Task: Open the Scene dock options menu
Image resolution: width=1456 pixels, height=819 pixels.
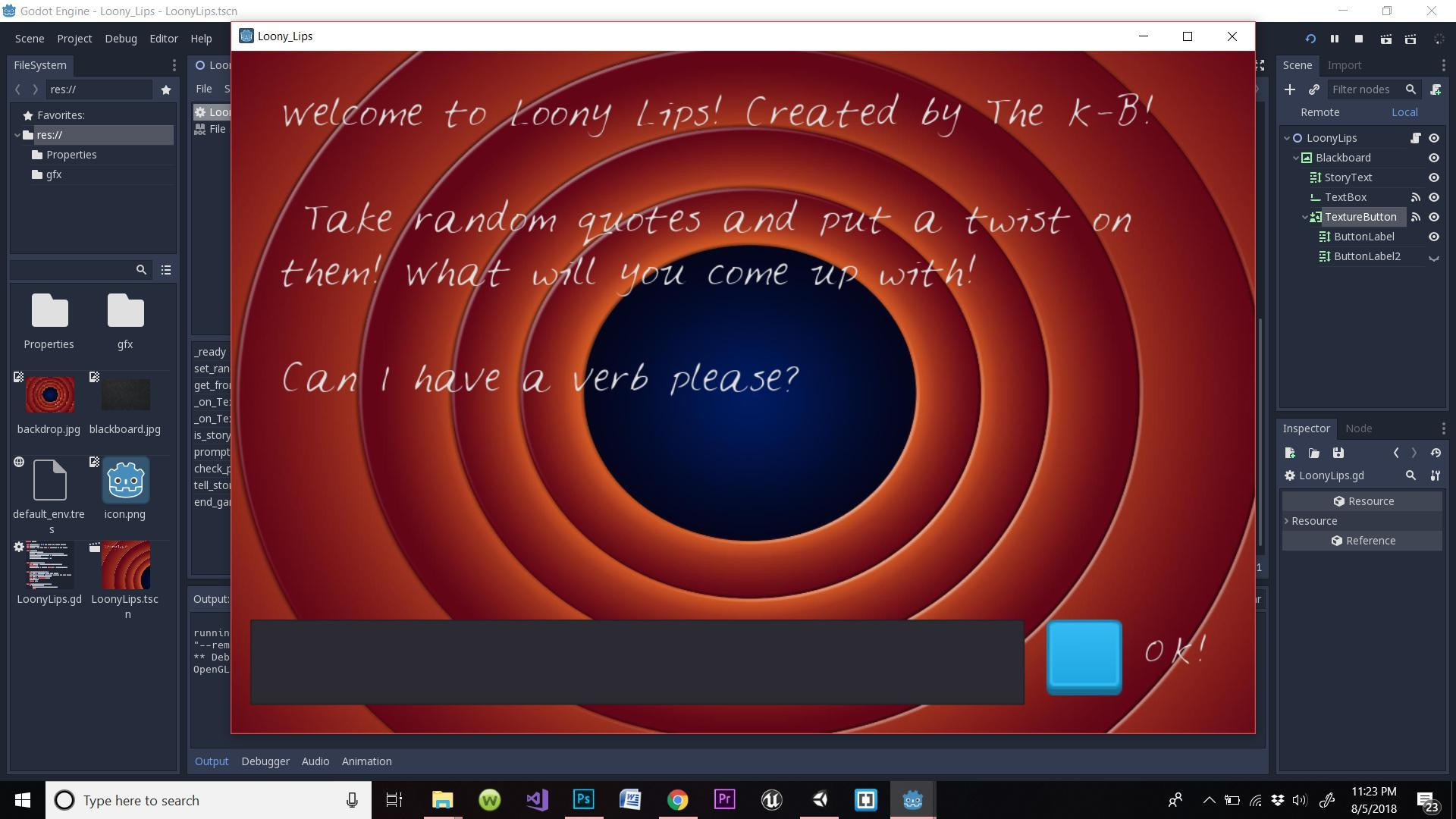Action: (1443, 65)
